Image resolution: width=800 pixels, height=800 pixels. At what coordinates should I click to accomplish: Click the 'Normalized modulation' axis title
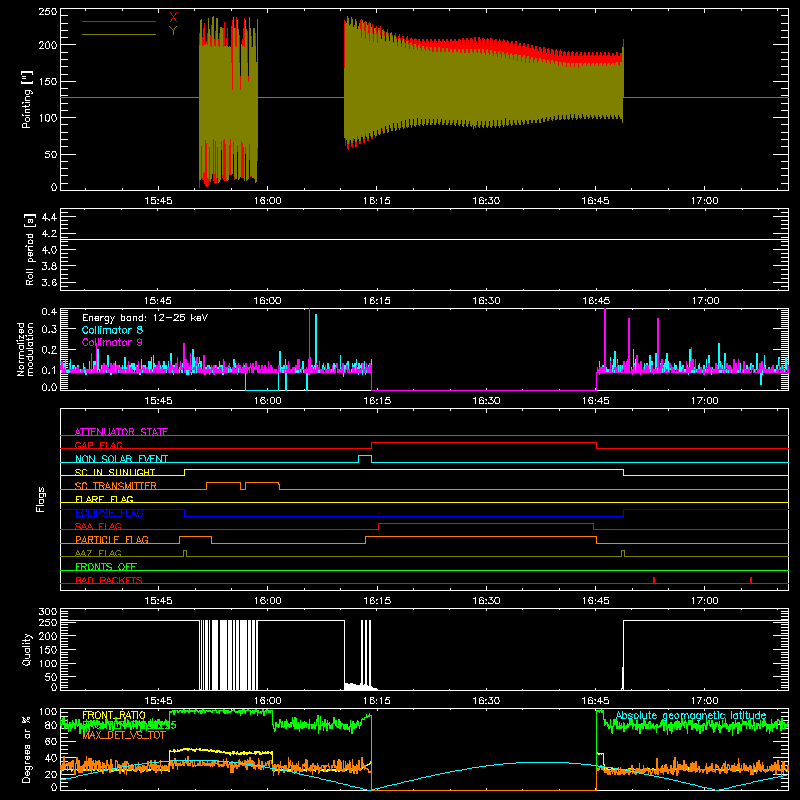(x=25, y=349)
